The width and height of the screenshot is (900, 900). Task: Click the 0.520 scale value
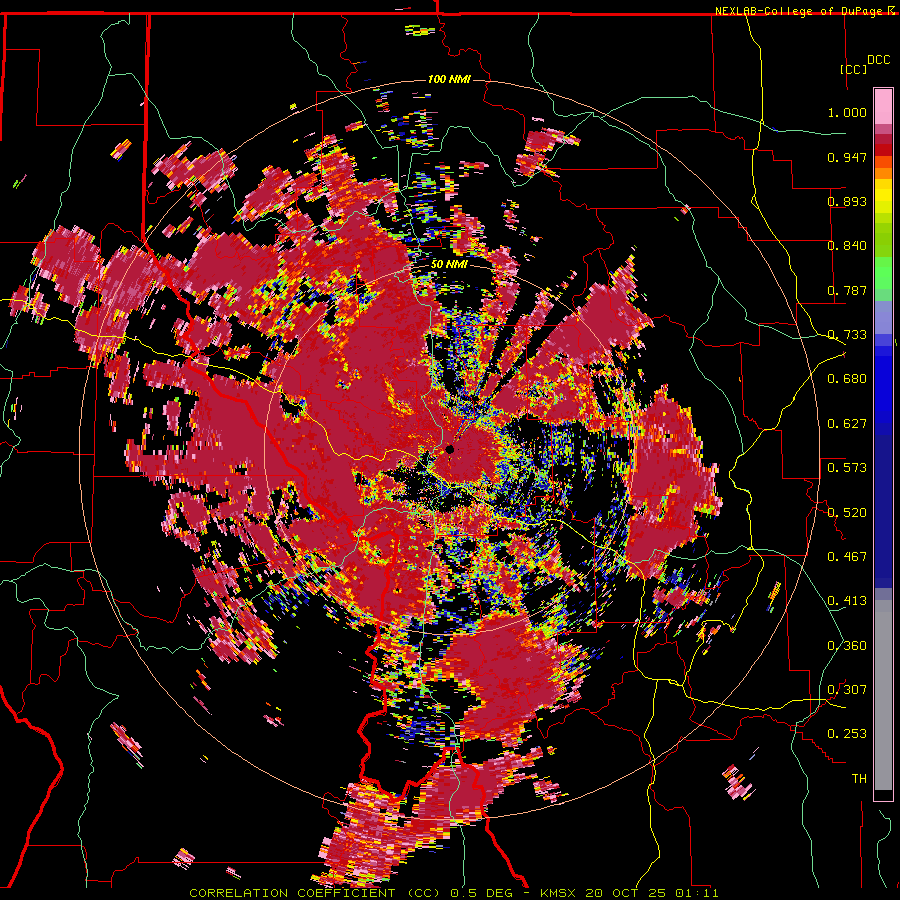tap(847, 512)
